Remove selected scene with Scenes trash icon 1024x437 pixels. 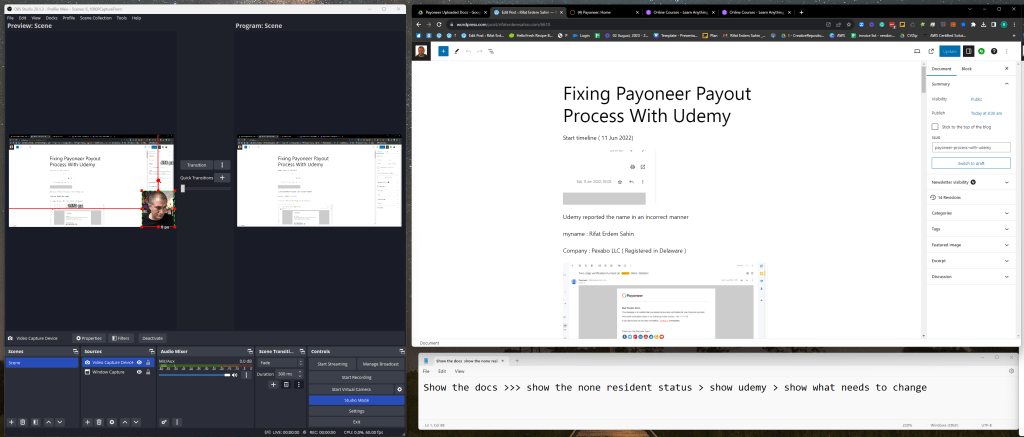point(23,422)
